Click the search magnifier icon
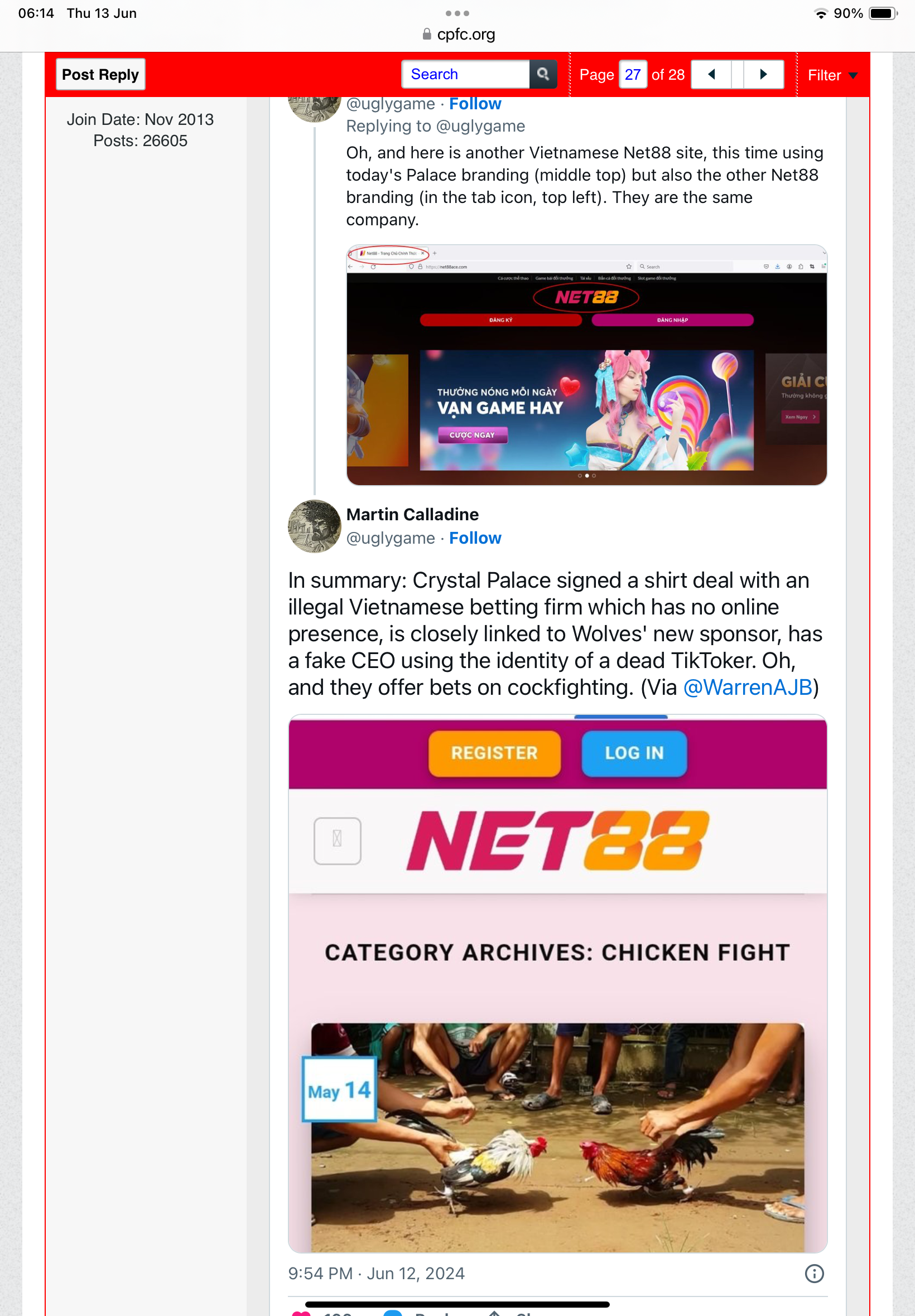Viewport: 915px width, 1316px height. 542,75
